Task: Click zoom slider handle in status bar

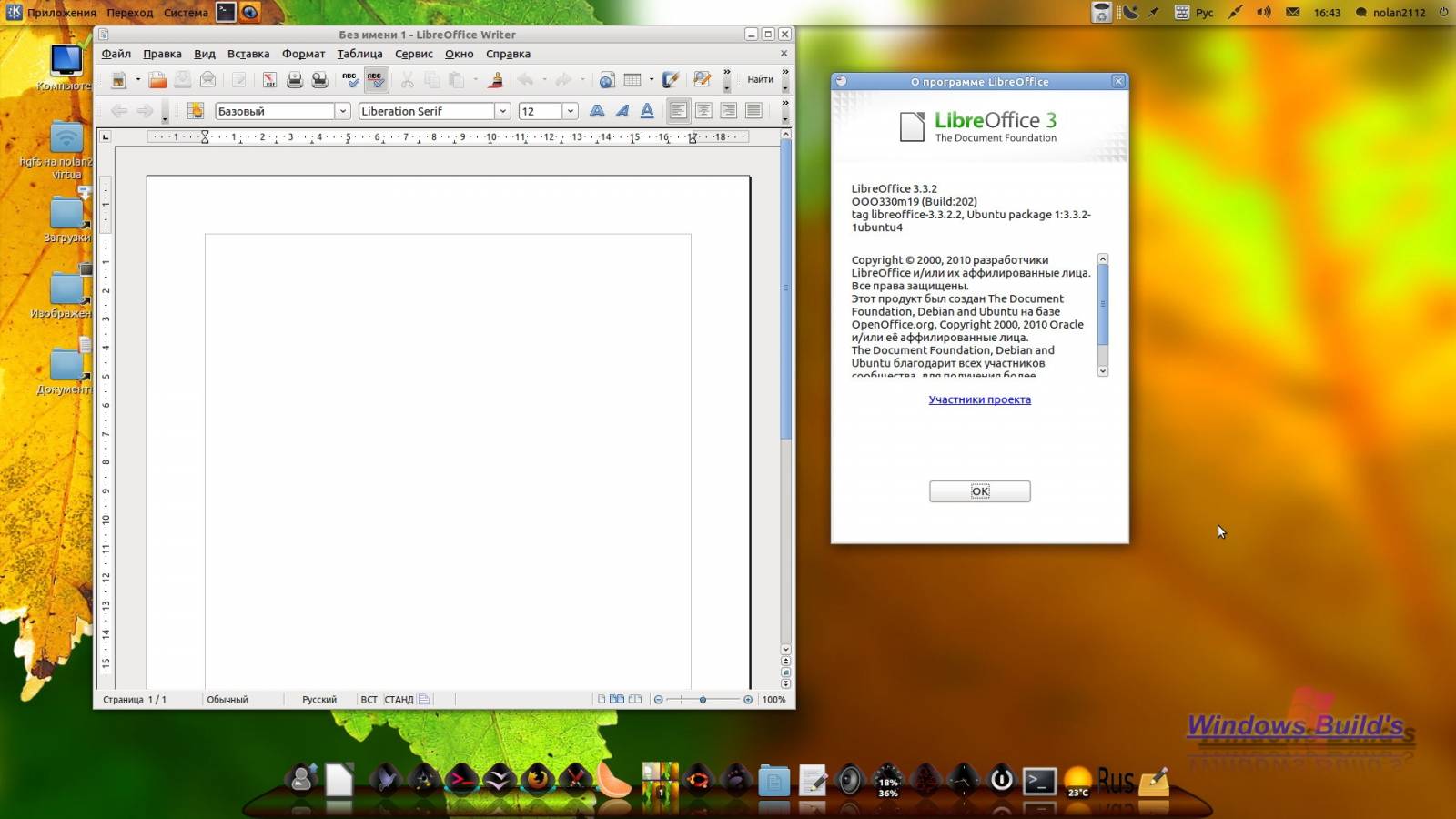Action: (703, 700)
